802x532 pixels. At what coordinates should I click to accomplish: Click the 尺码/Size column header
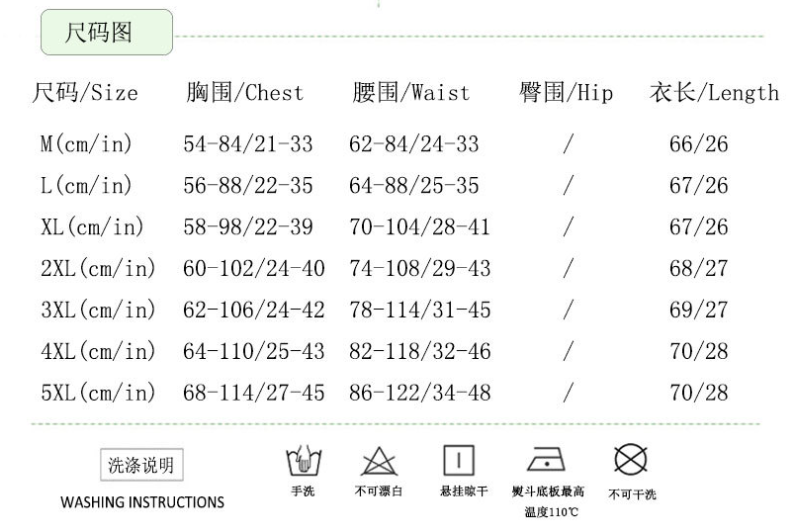click(x=86, y=93)
